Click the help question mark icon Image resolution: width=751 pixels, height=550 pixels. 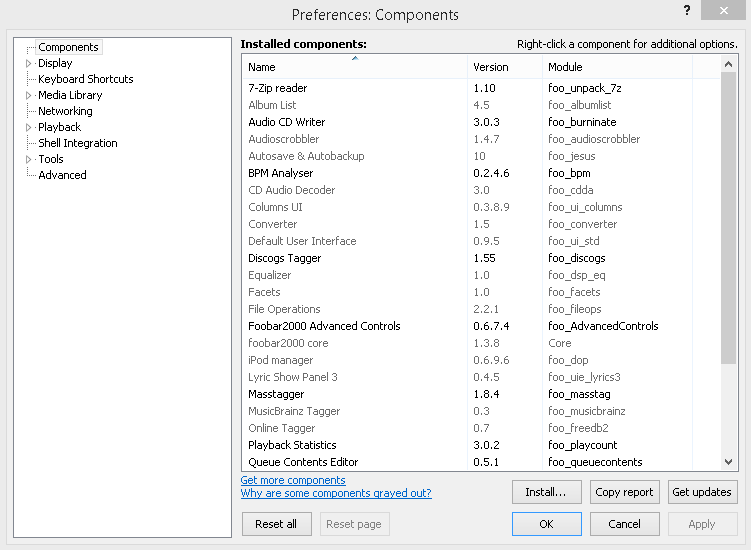pyautogui.click(x=687, y=10)
